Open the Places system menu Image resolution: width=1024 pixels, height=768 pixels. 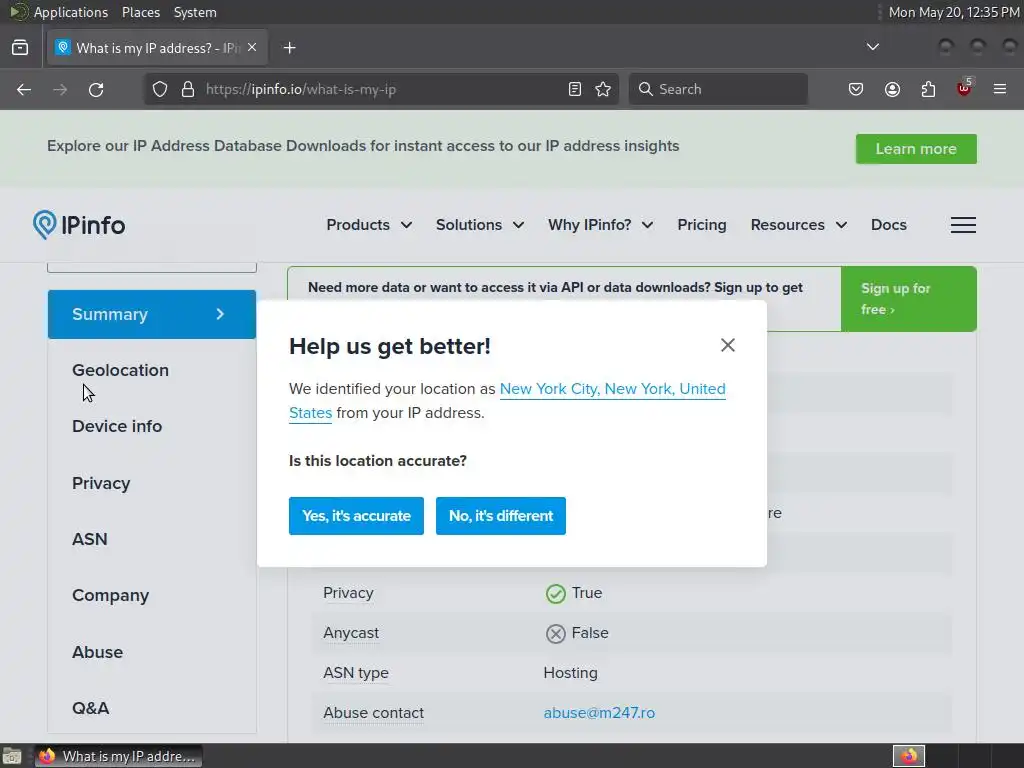(140, 12)
